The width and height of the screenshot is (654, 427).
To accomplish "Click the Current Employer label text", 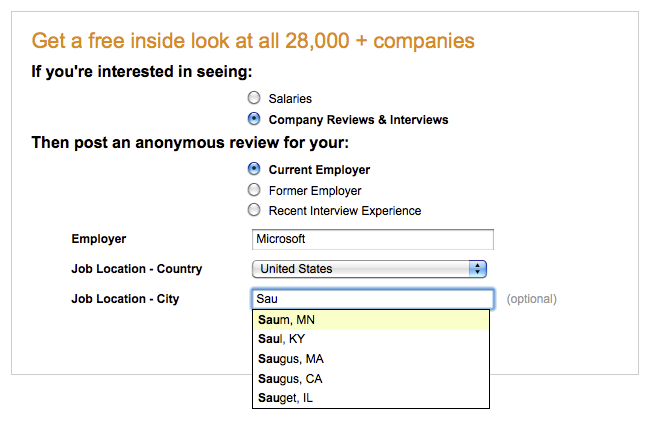I will (319, 170).
